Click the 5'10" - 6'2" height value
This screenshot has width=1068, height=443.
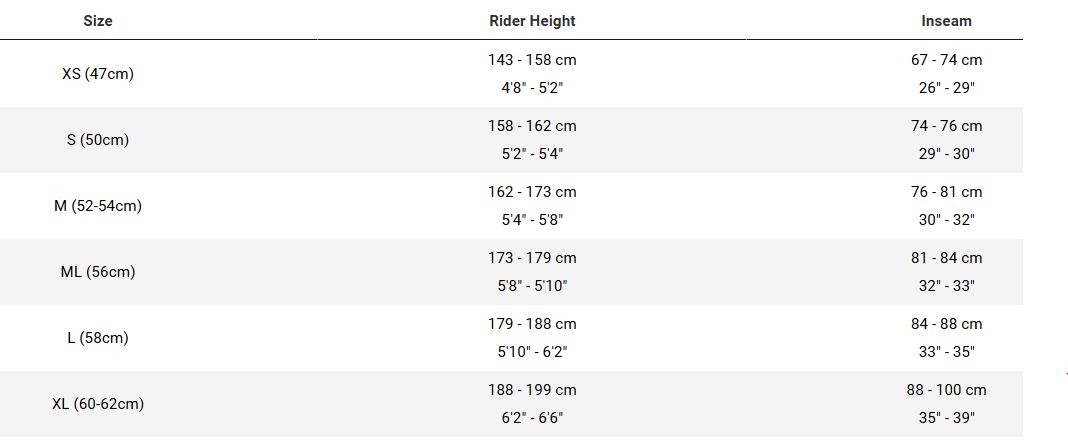532,352
